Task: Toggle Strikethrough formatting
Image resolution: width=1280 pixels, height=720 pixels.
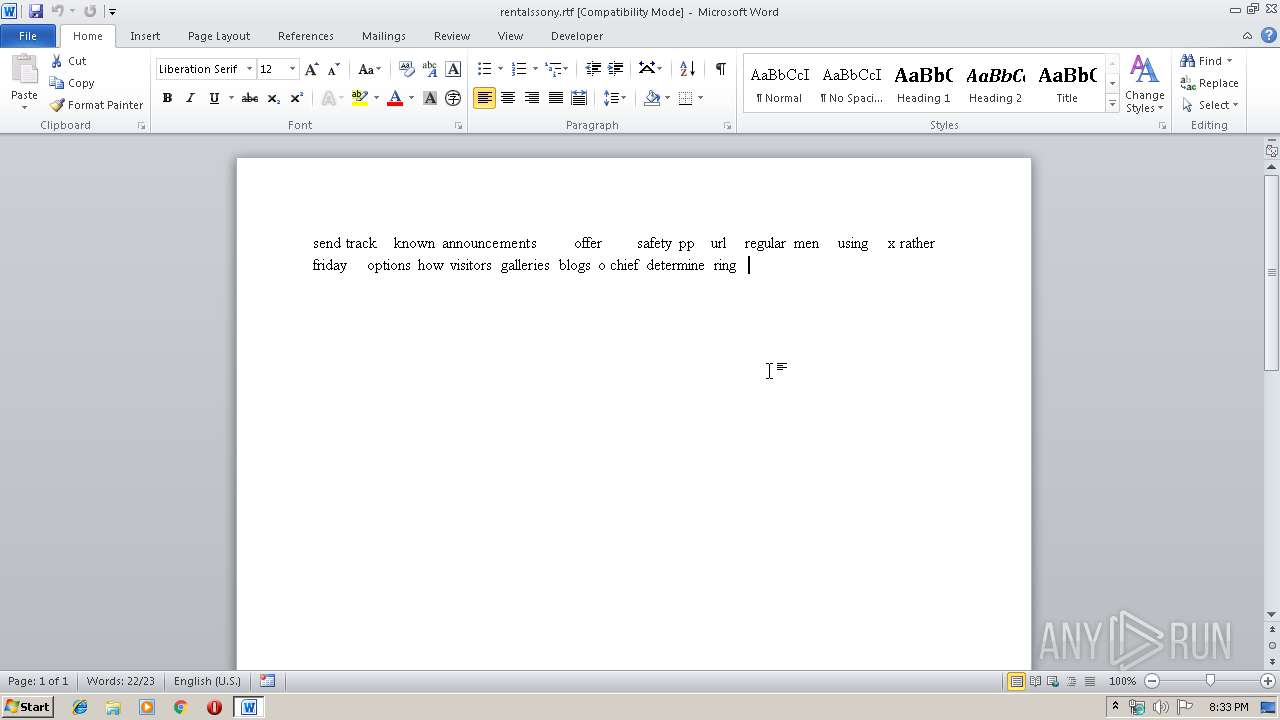Action: pos(250,98)
